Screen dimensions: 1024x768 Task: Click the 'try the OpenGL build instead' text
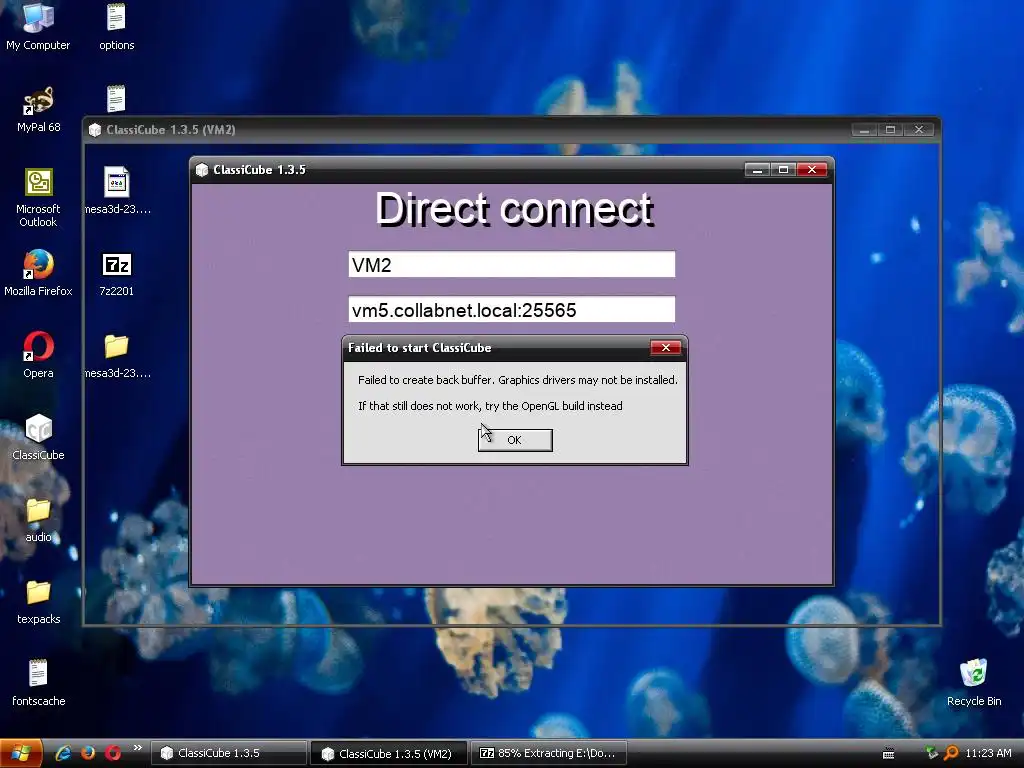(554, 406)
